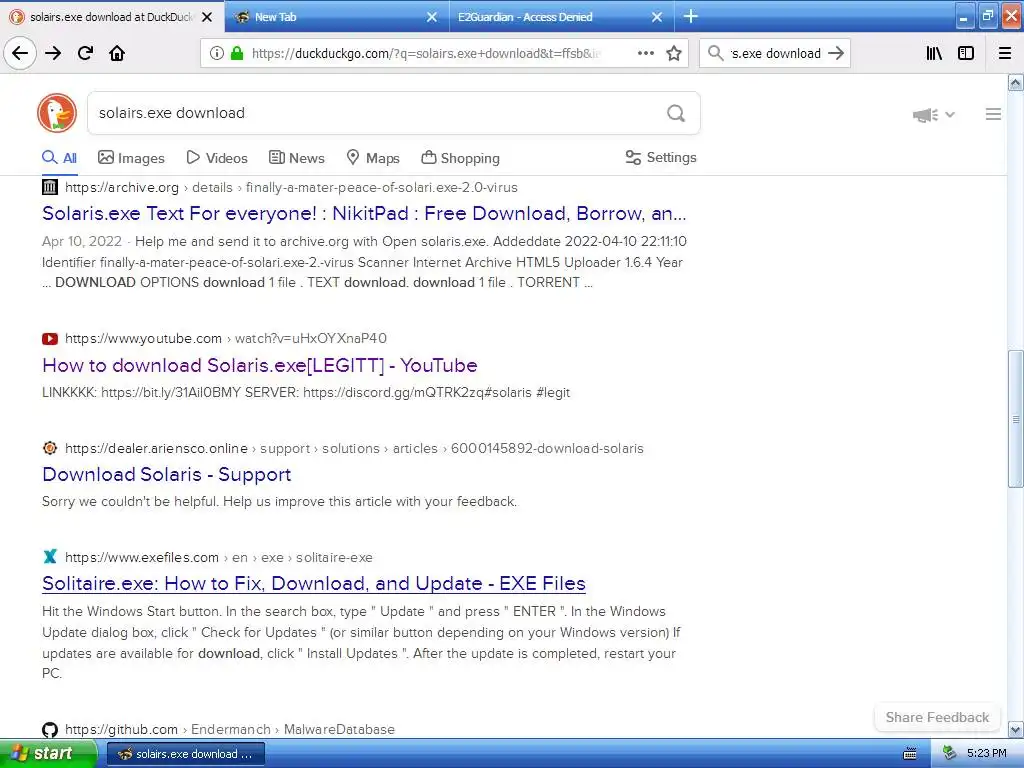
Task: Click the page vertical scrollbar thumb
Action: point(1015,419)
